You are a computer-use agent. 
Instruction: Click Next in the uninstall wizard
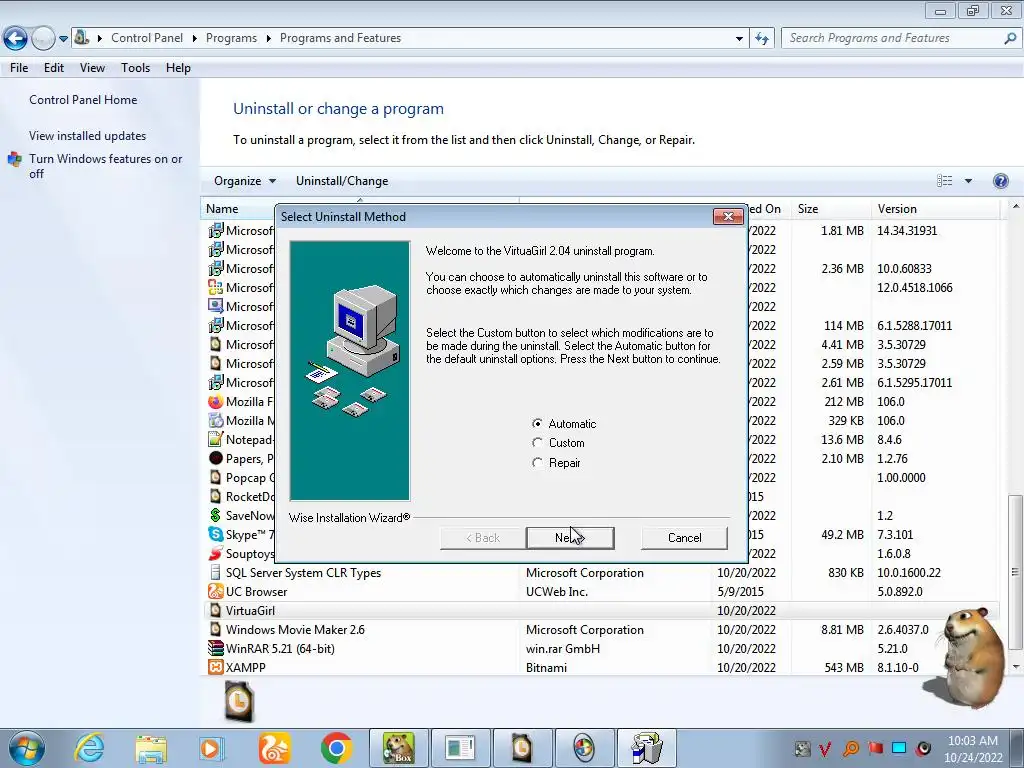click(570, 537)
